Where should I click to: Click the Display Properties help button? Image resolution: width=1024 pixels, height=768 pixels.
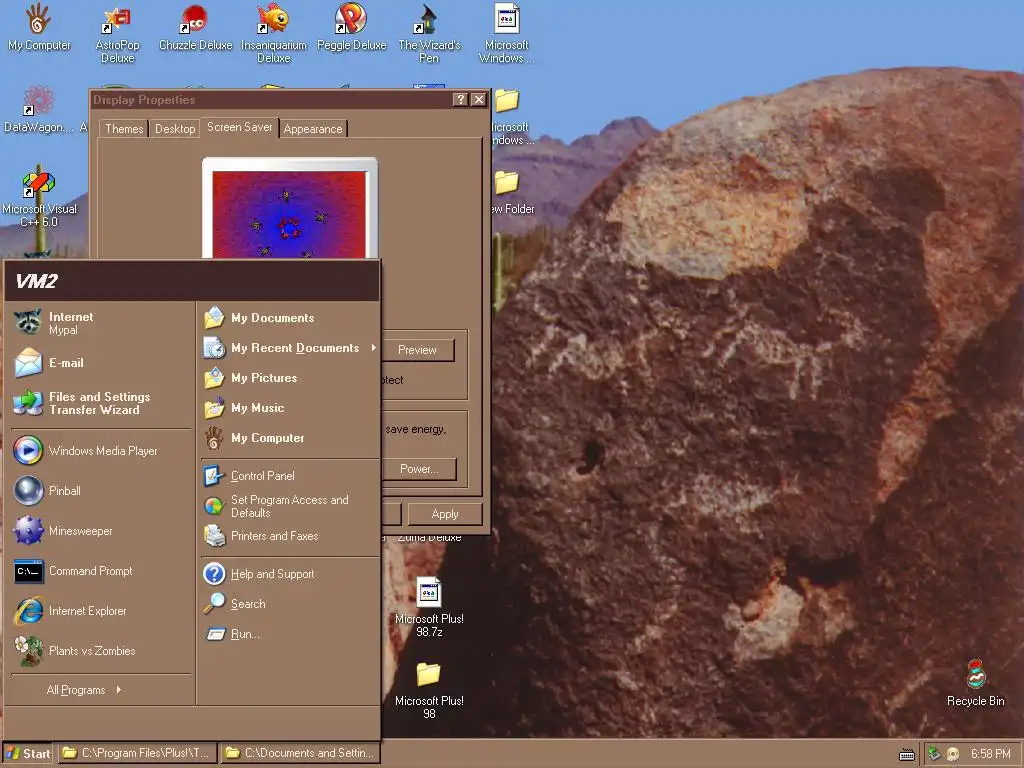pyautogui.click(x=460, y=99)
